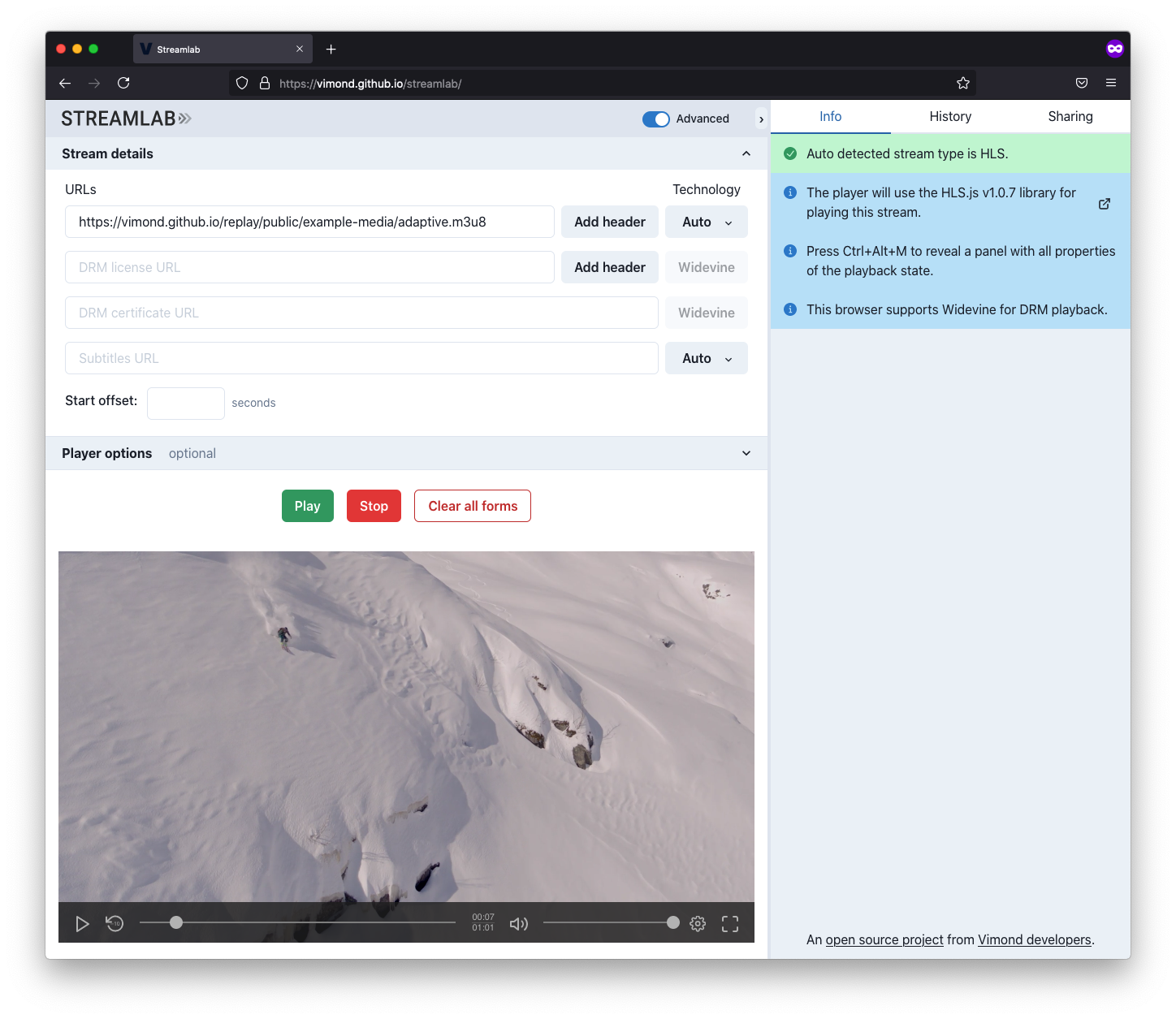Viewport: 1176px width, 1019px height.
Task: Open the Technology dropdown next to the stream URL
Action: tap(706, 221)
